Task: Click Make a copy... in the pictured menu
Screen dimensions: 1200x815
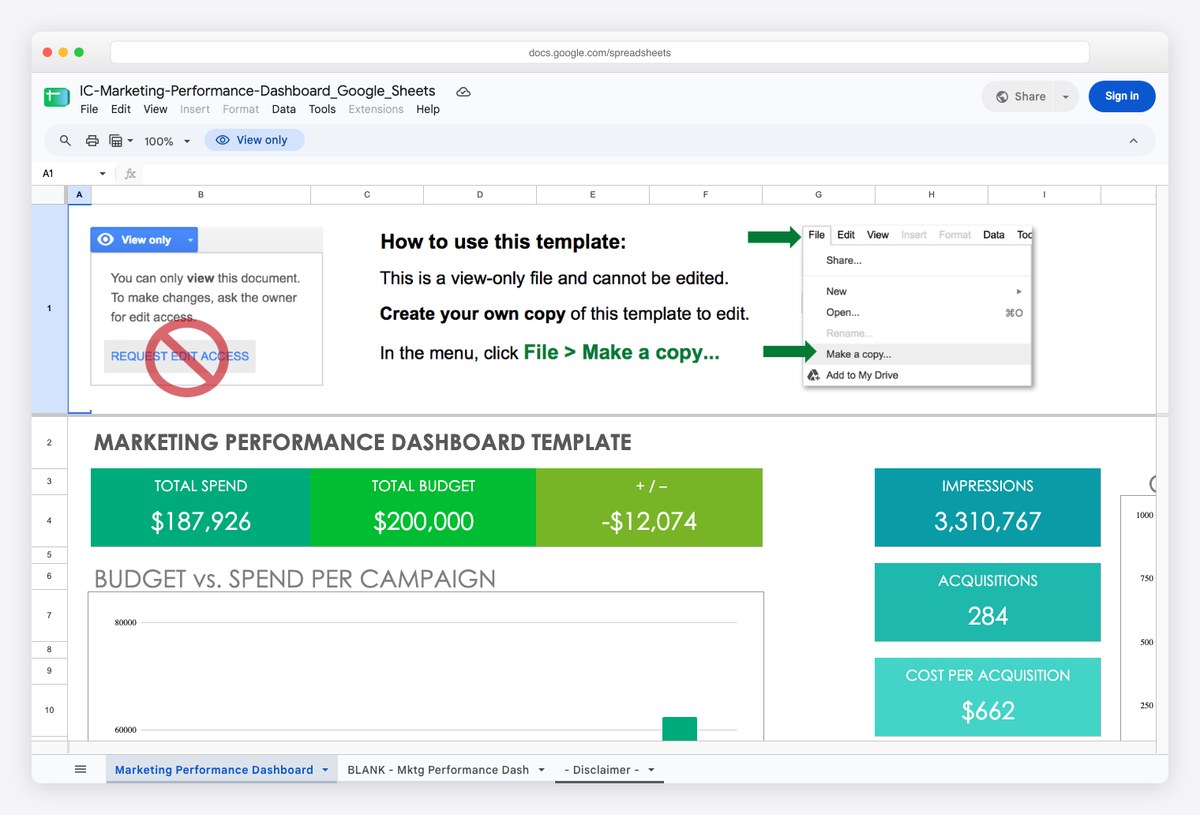Action: 858,354
